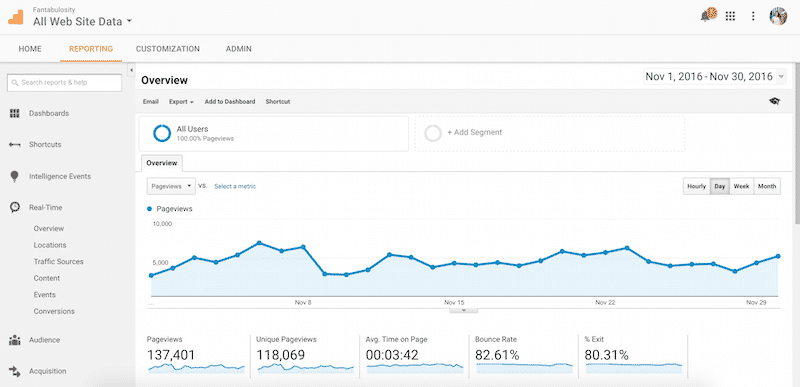
Task: Switch chart granularity to Month
Action: [767, 186]
